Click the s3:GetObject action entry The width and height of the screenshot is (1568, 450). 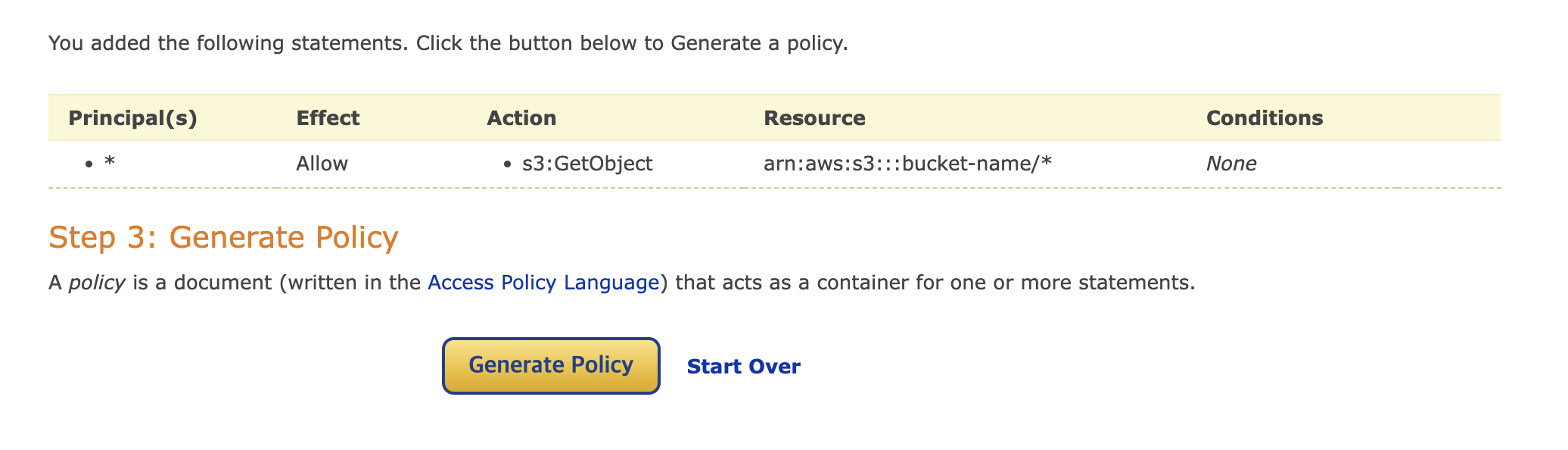(x=587, y=164)
